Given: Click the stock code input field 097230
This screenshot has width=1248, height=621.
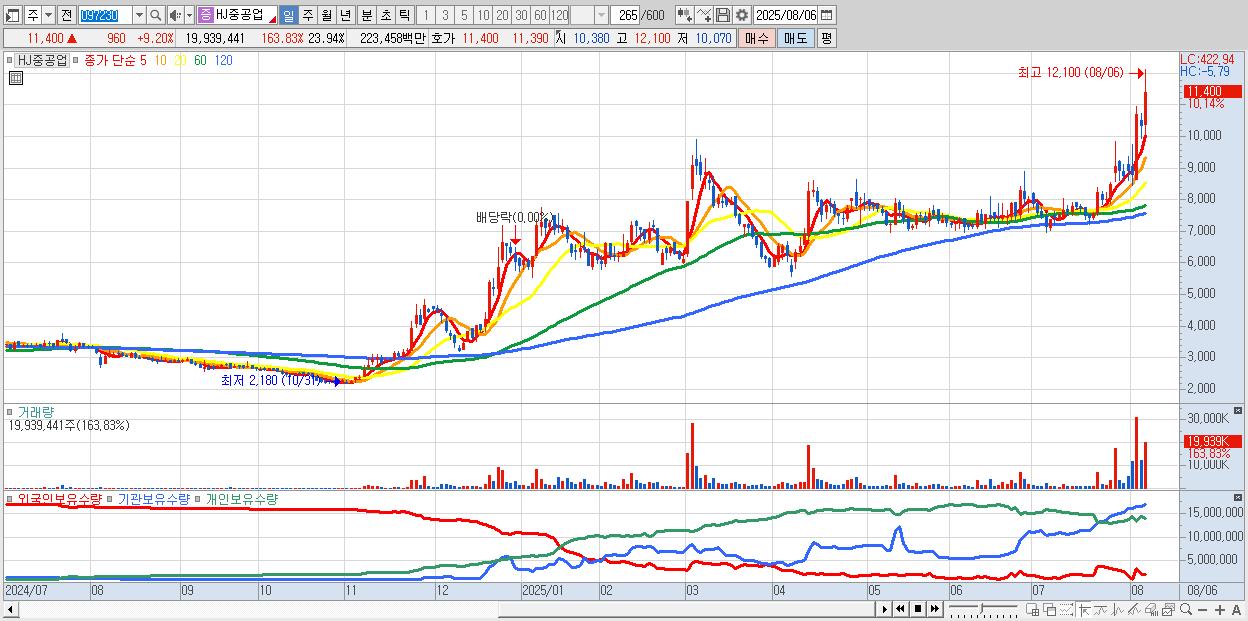Looking at the screenshot, I should [x=105, y=15].
